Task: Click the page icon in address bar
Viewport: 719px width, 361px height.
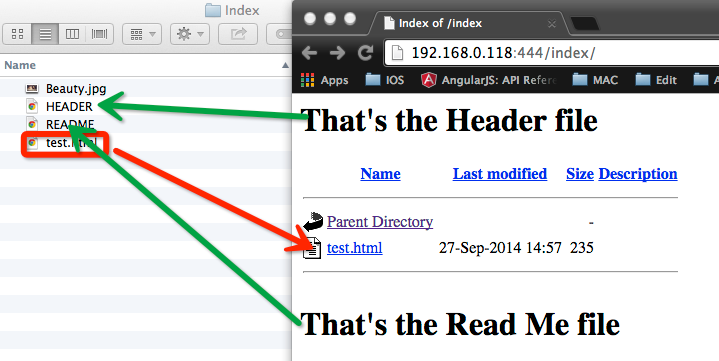Action: click(x=397, y=53)
